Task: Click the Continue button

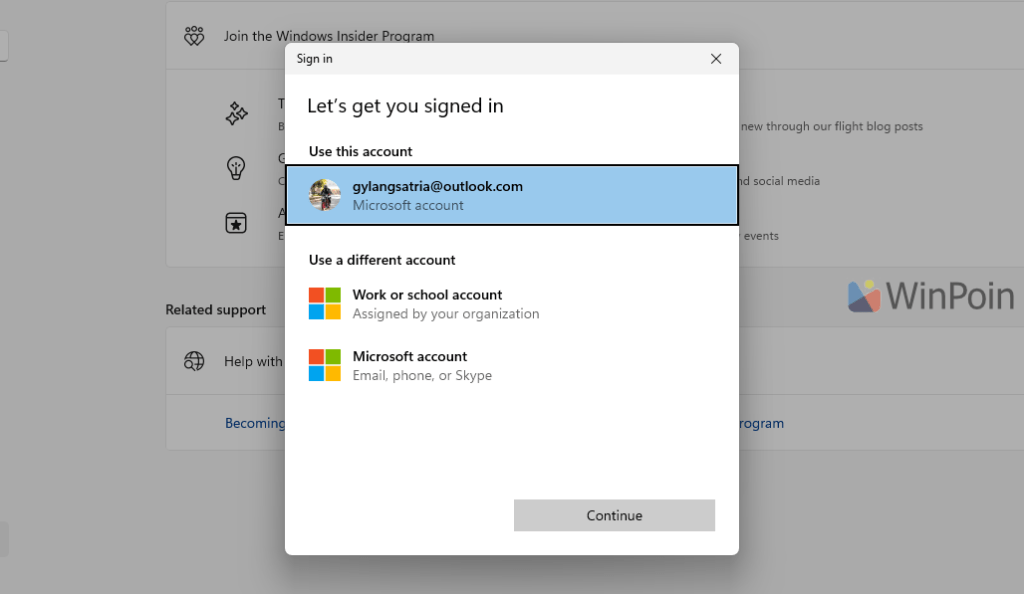Action: point(614,515)
